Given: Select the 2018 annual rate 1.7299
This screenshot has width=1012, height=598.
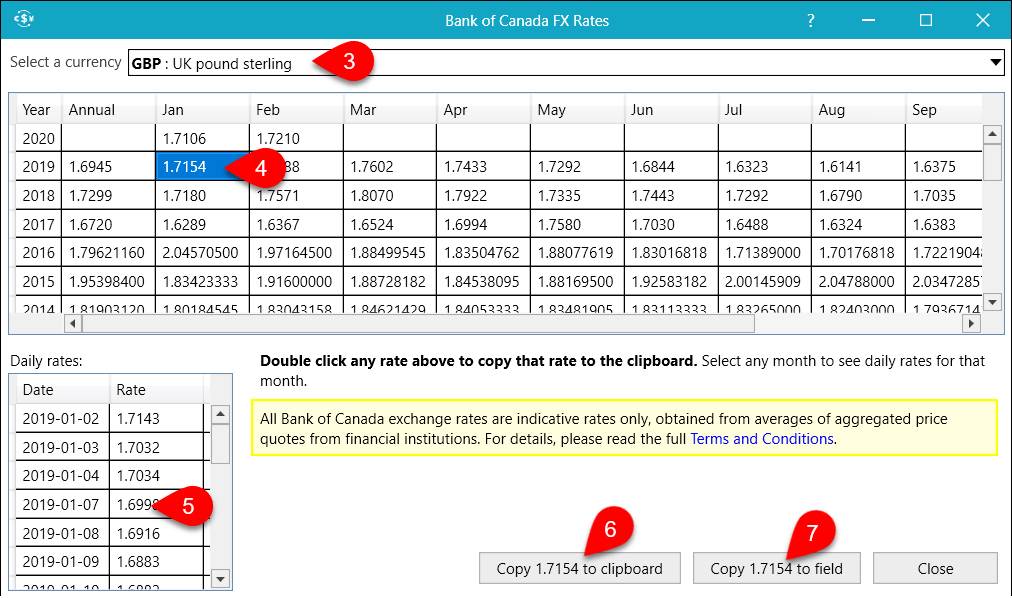Looking at the screenshot, I should pyautogui.click(x=108, y=195).
